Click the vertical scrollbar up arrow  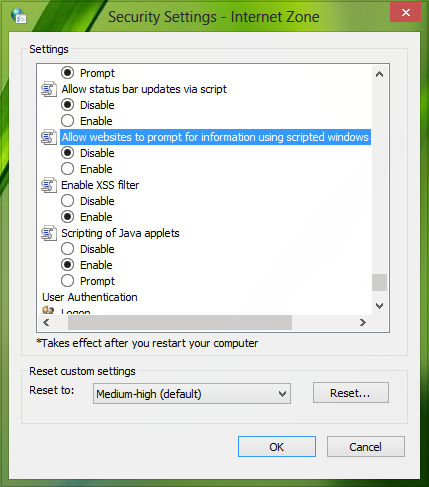click(x=379, y=74)
